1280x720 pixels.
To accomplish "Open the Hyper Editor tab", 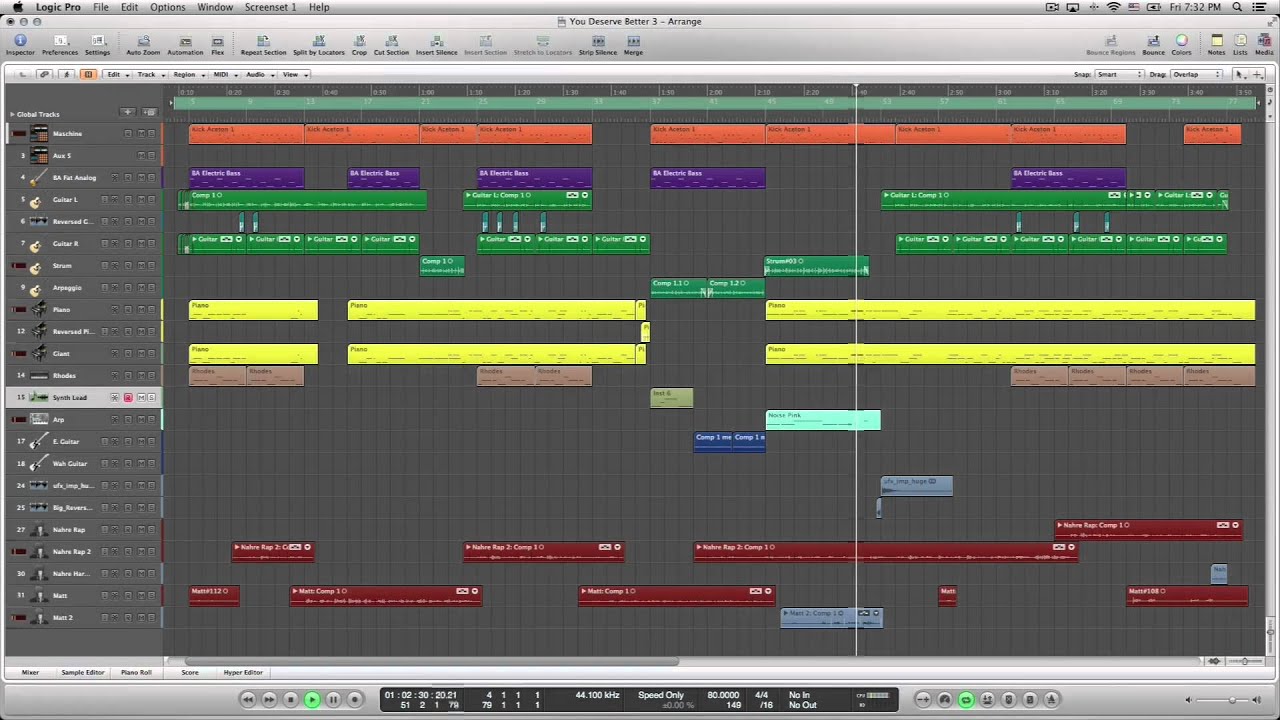I will (243, 672).
